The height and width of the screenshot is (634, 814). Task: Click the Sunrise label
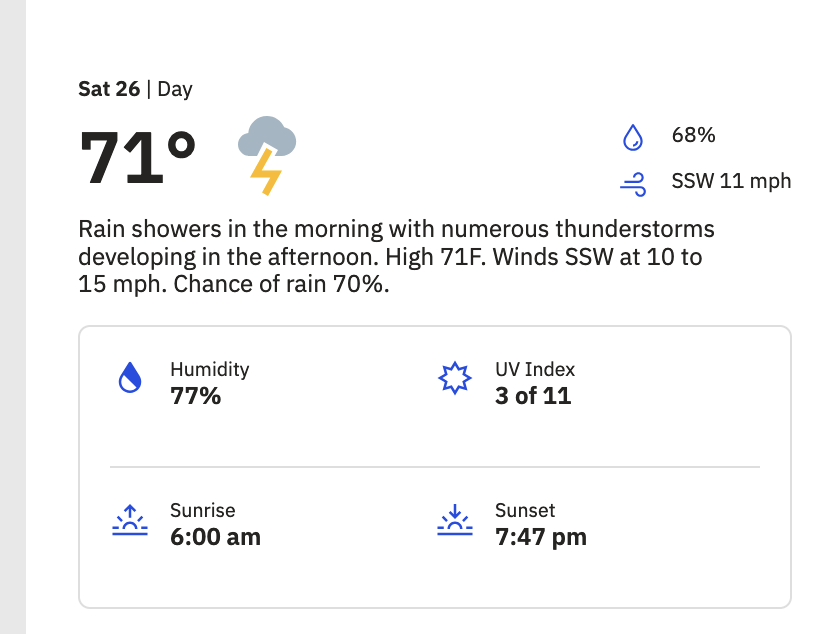tap(202, 510)
